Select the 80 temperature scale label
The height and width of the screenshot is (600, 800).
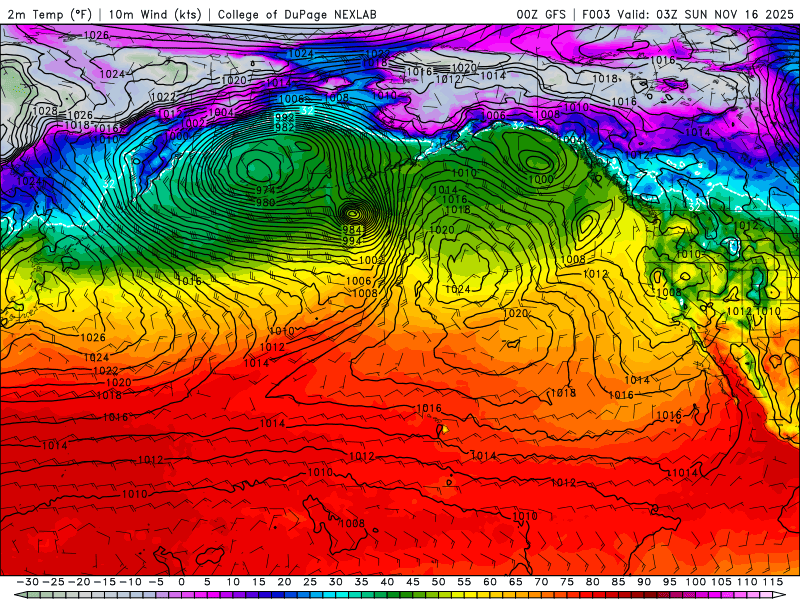[x=592, y=582]
